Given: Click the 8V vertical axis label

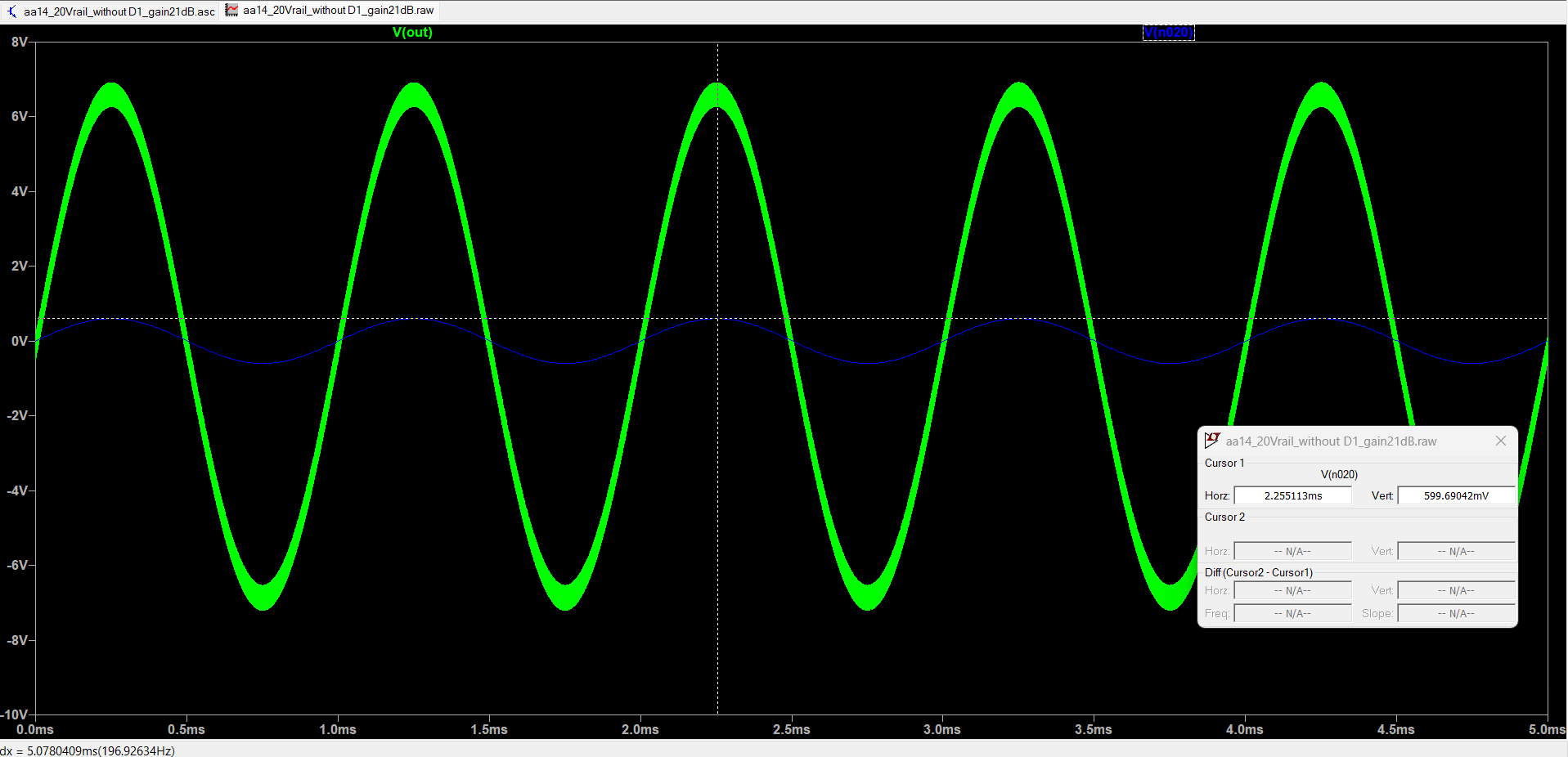Looking at the screenshot, I should coord(20,42).
